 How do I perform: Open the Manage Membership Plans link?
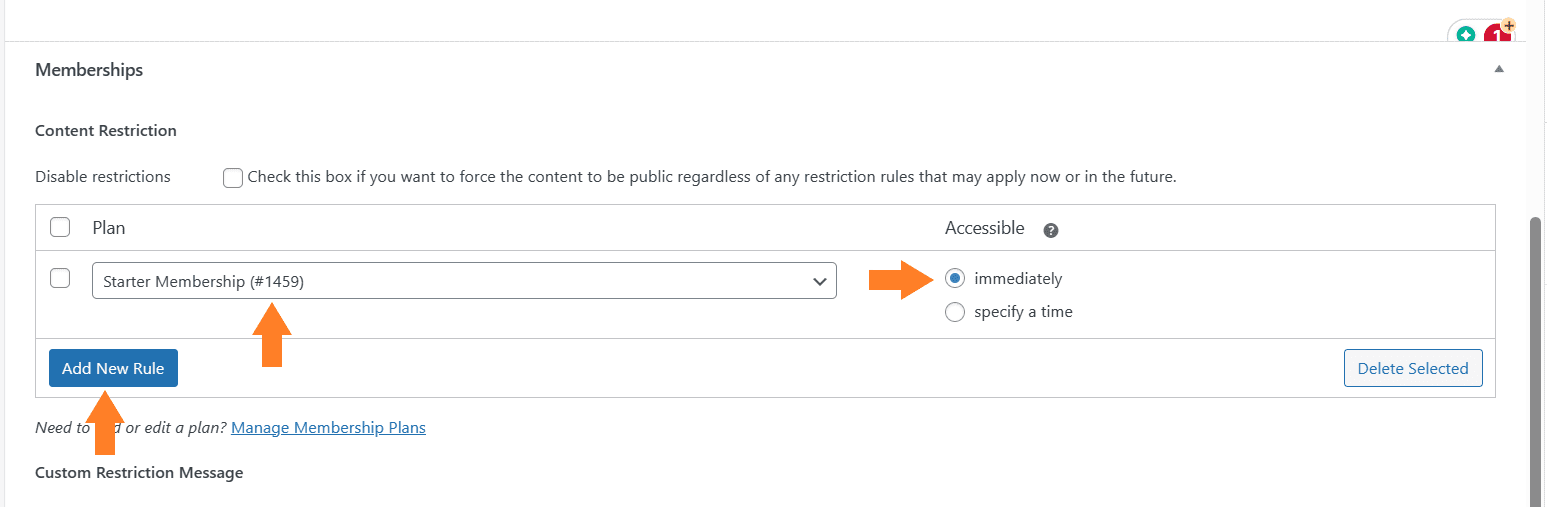pyautogui.click(x=328, y=427)
